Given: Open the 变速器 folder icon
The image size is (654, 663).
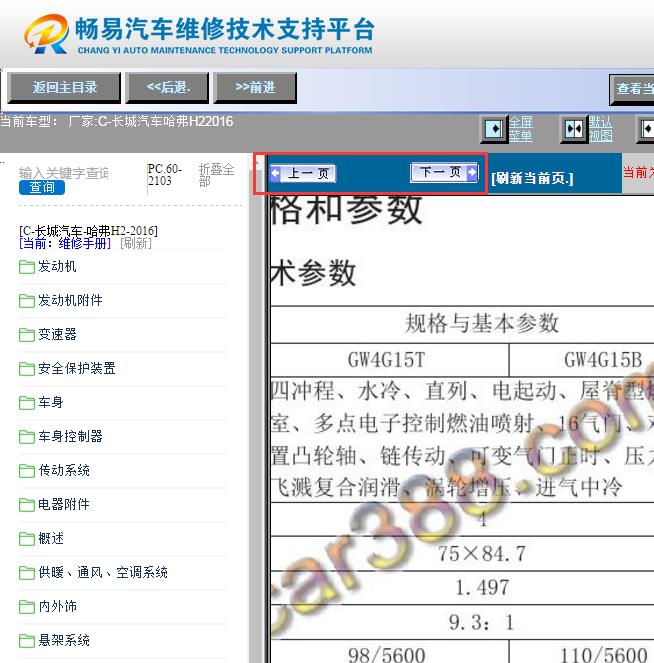Looking at the screenshot, I should pyautogui.click(x=27, y=335).
